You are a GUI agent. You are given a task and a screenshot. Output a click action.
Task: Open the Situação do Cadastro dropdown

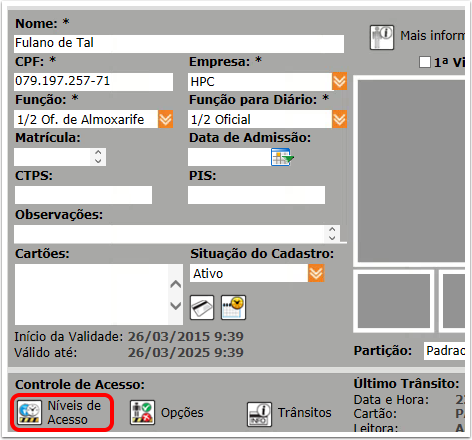coord(316,273)
